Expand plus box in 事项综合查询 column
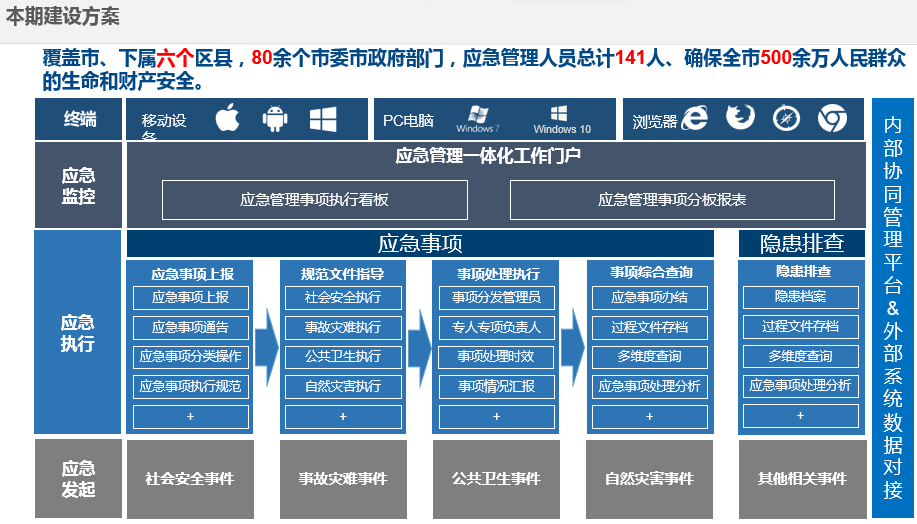This screenshot has height=524, width=917. tap(650, 417)
